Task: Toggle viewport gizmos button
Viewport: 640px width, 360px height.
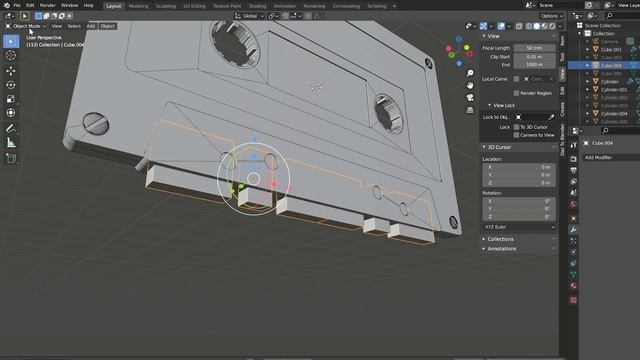Action: click(483, 26)
